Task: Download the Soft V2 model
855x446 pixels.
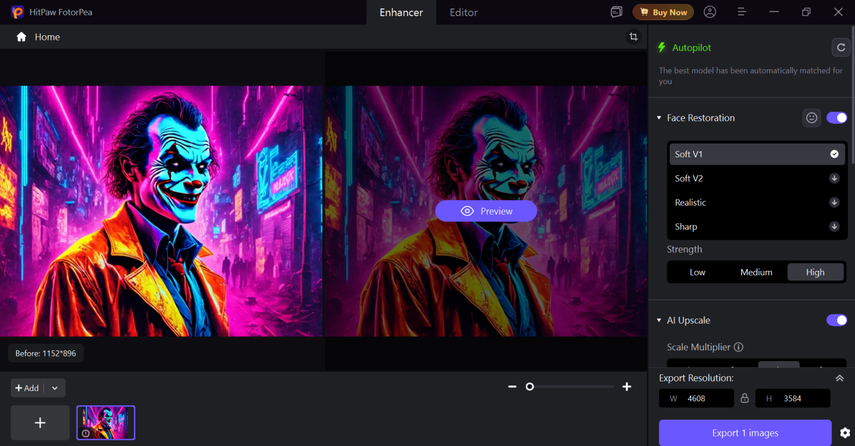Action: click(x=834, y=178)
